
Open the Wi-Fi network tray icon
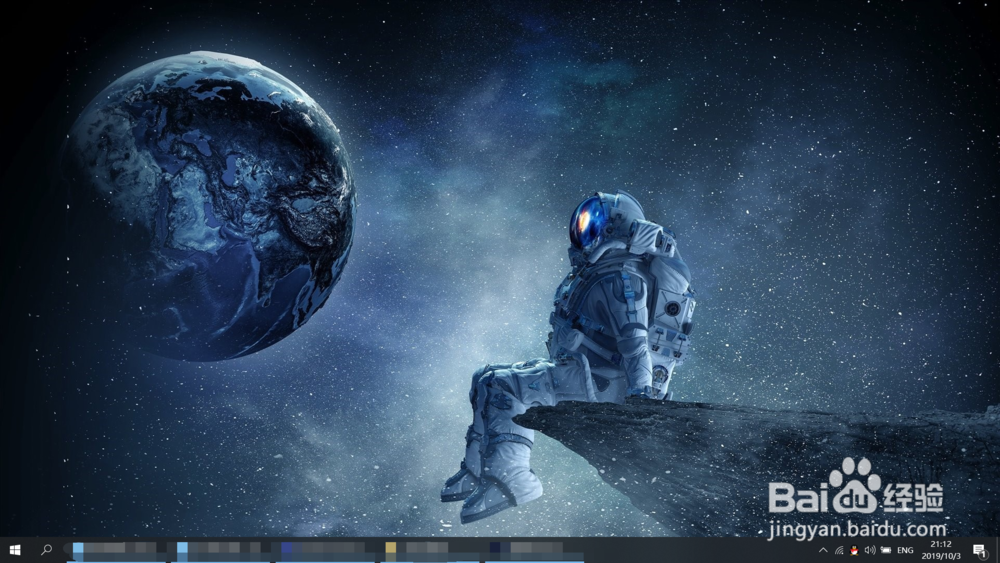[x=839, y=550]
